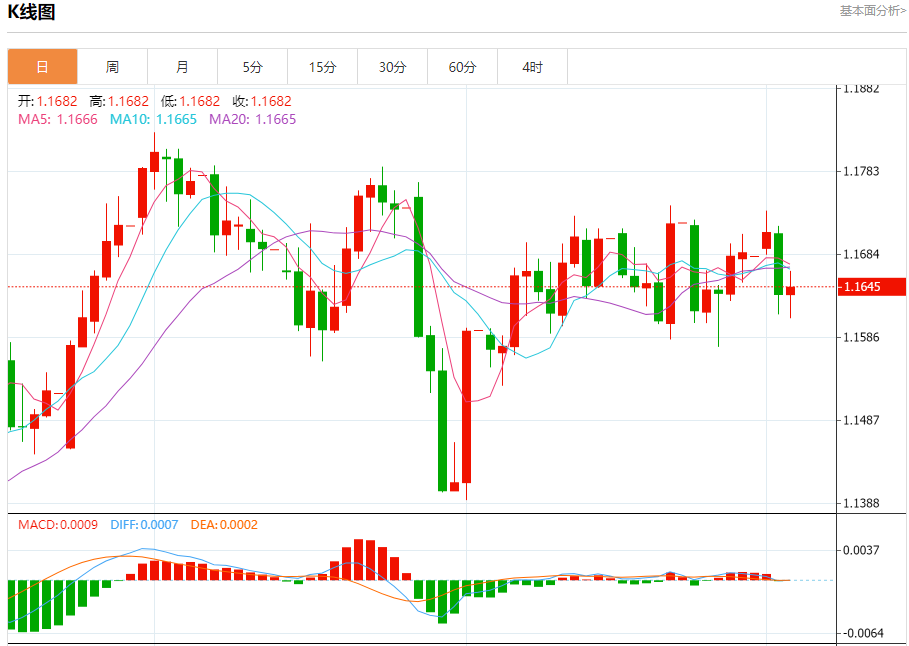
Task: Open the 30分 chart tab
Action: click(392, 67)
